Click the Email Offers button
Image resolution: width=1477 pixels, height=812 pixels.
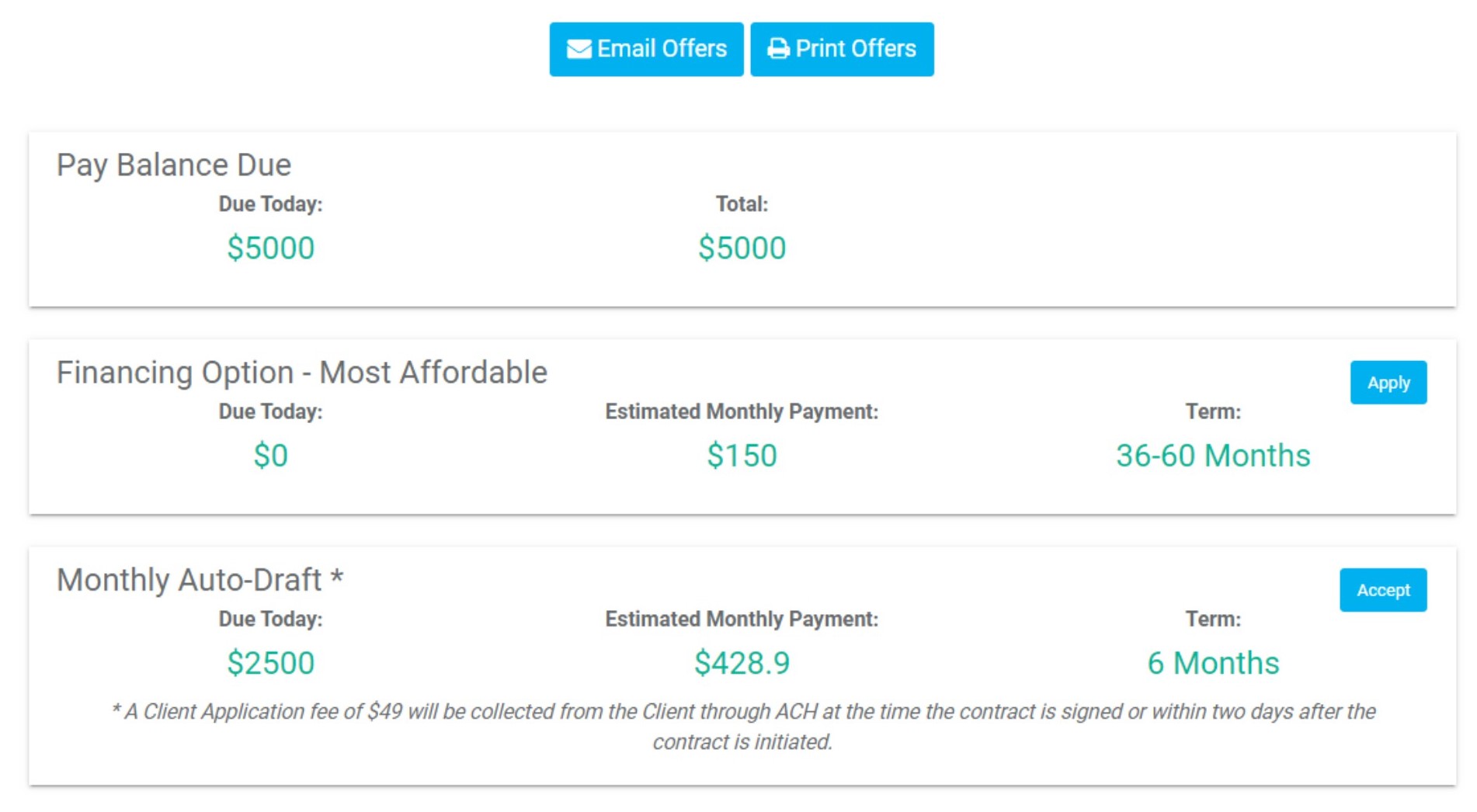646,49
